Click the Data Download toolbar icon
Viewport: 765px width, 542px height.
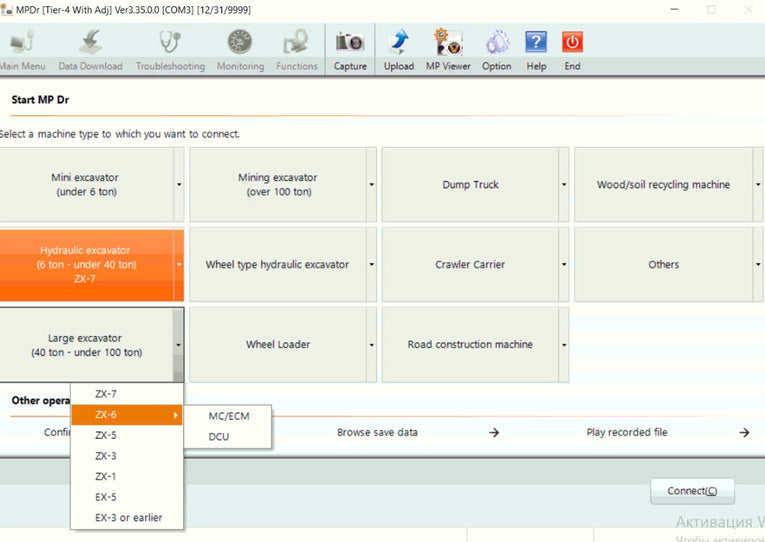90,44
